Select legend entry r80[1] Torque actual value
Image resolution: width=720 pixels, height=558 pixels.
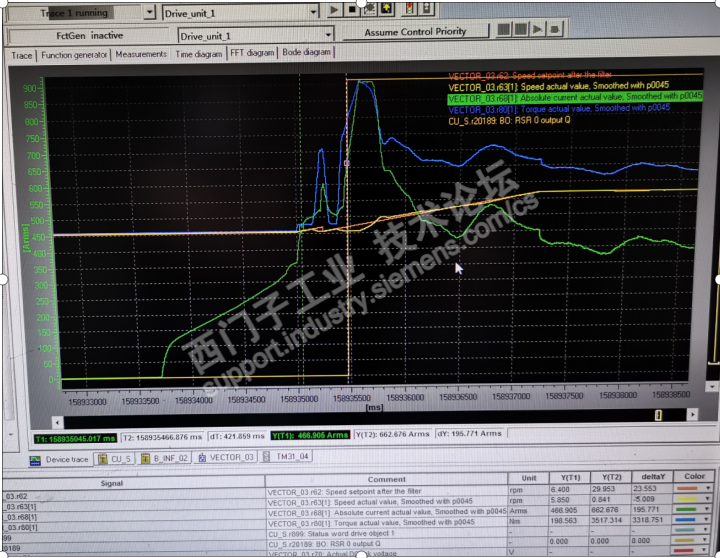pos(559,109)
